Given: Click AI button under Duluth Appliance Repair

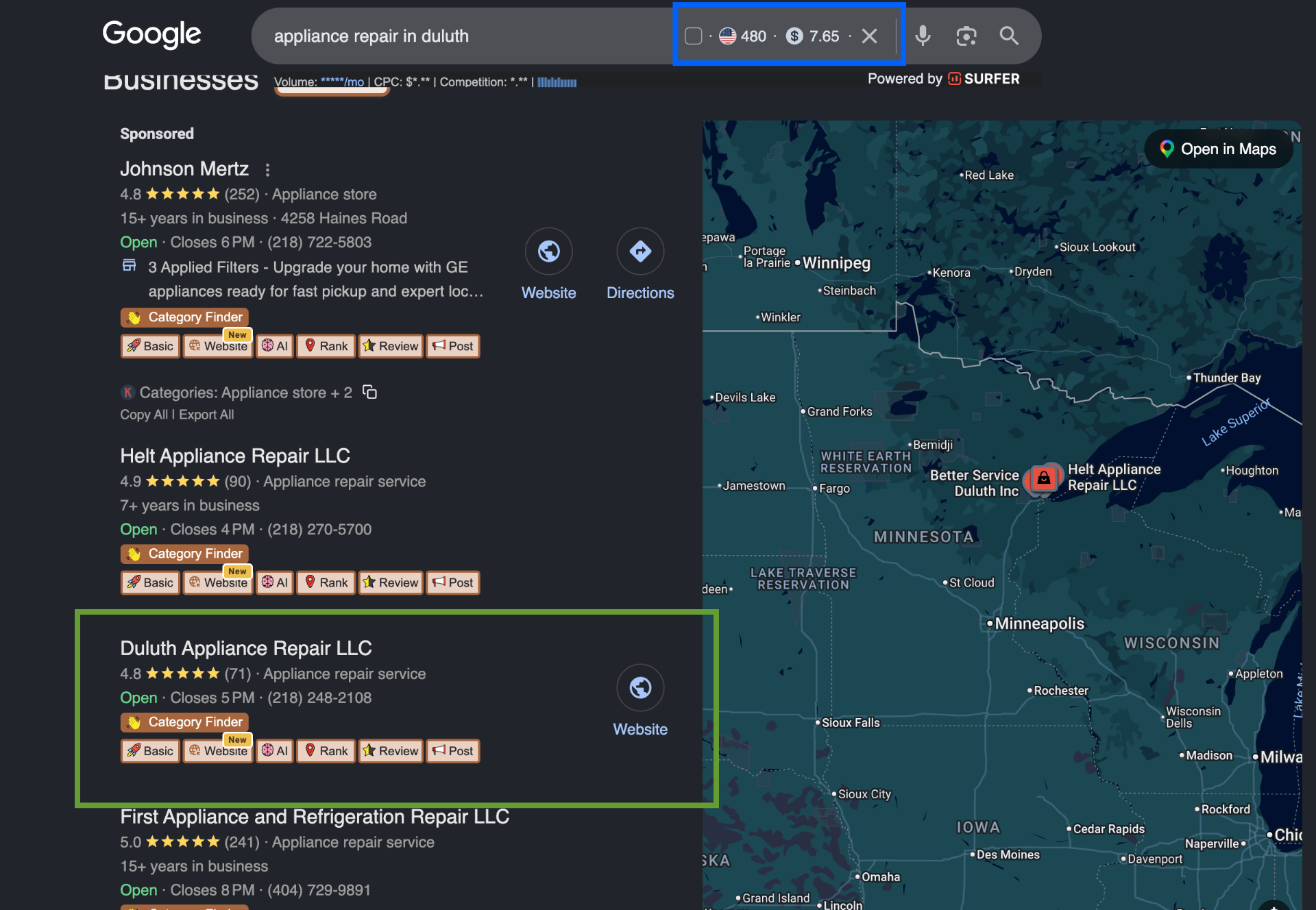Looking at the screenshot, I should 275,751.
